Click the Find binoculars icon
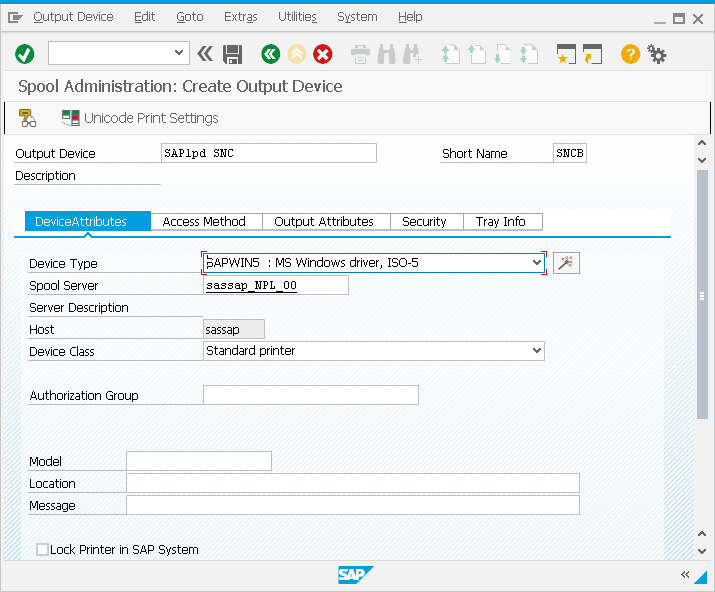 387,54
